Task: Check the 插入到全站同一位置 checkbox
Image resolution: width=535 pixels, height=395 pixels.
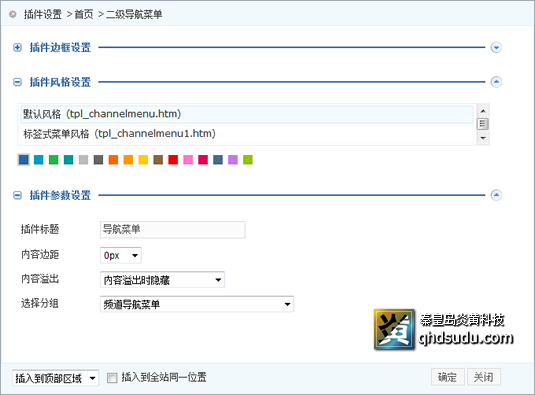Action: tap(112, 378)
